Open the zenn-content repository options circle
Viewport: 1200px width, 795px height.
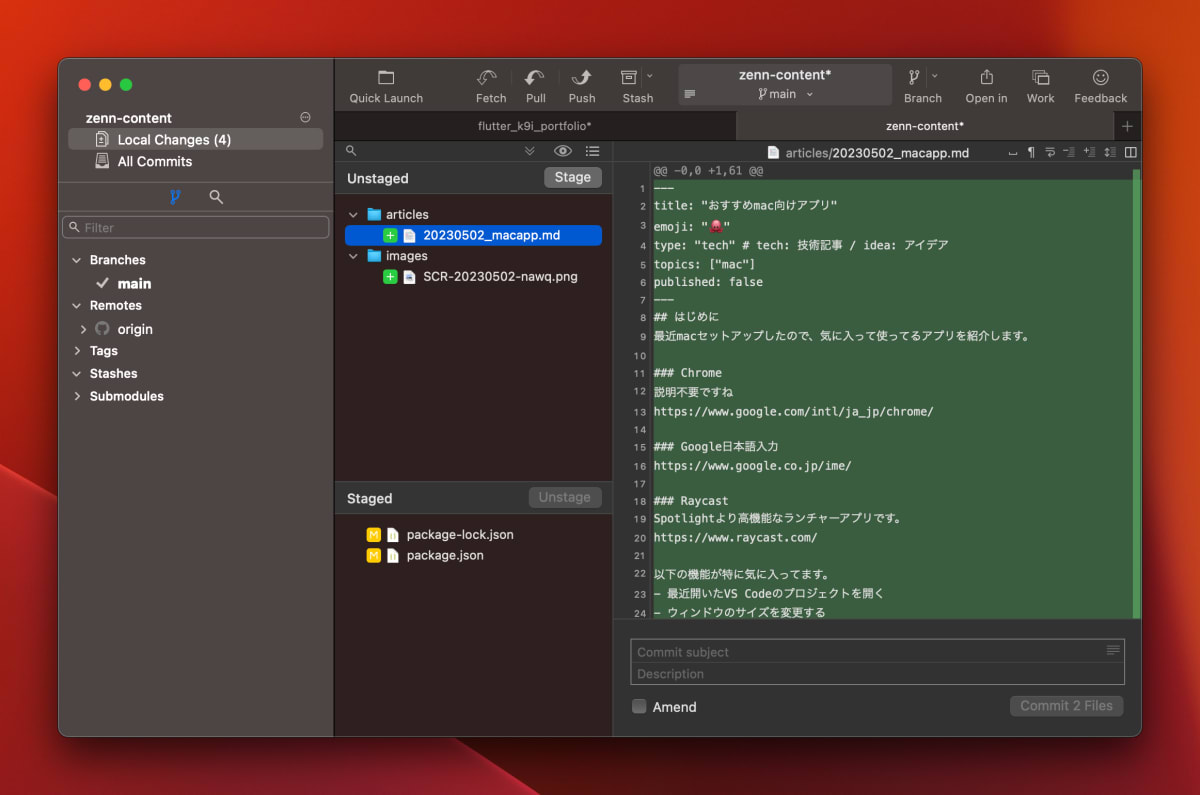coord(305,117)
